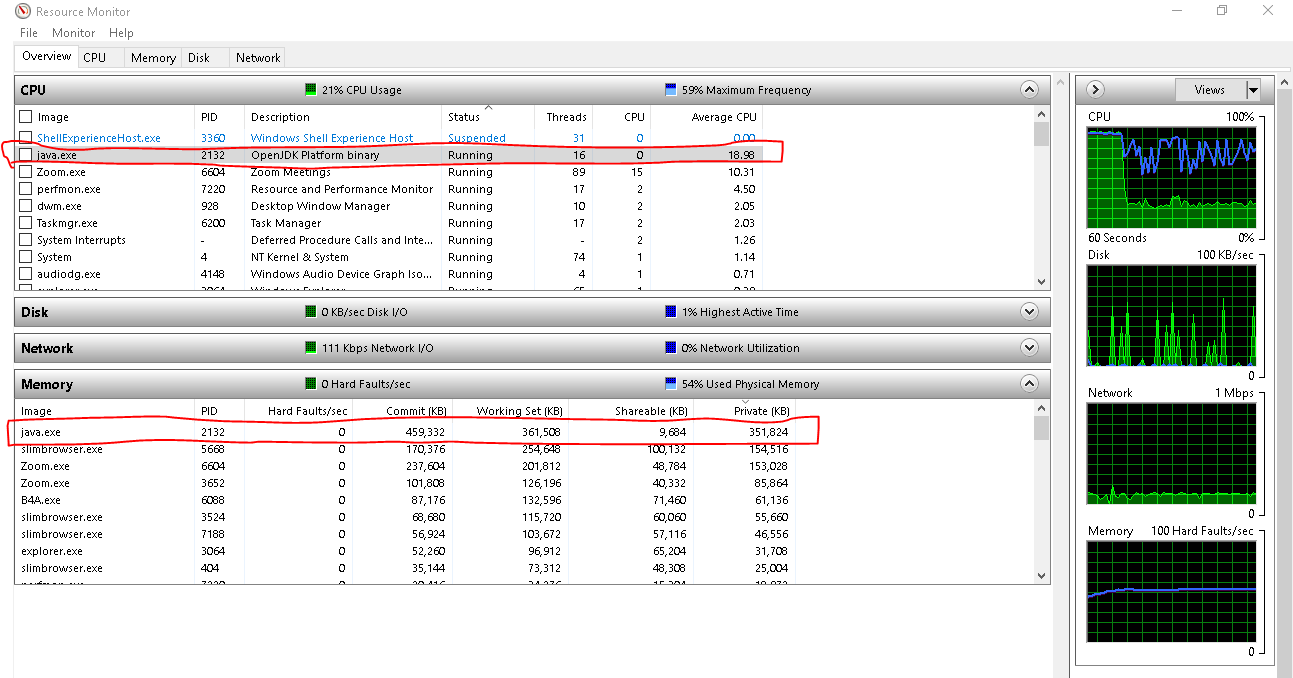The width and height of the screenshot is (1293, 678).
Task: Click the green CPU Usage indicator icon
Action: pos(311,89)
